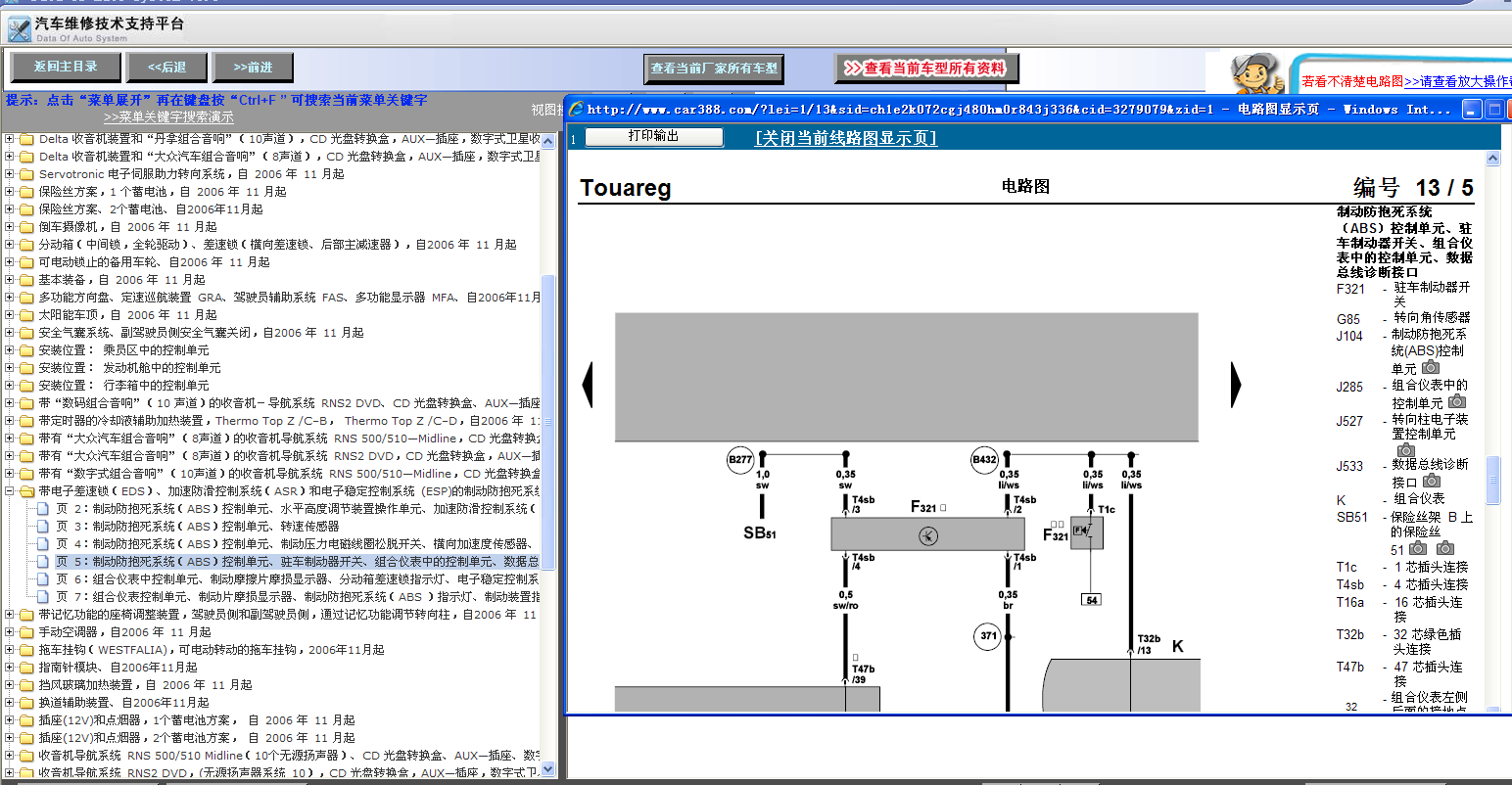Click the B432 connection circle in the diagram

[x=984, y=459]
